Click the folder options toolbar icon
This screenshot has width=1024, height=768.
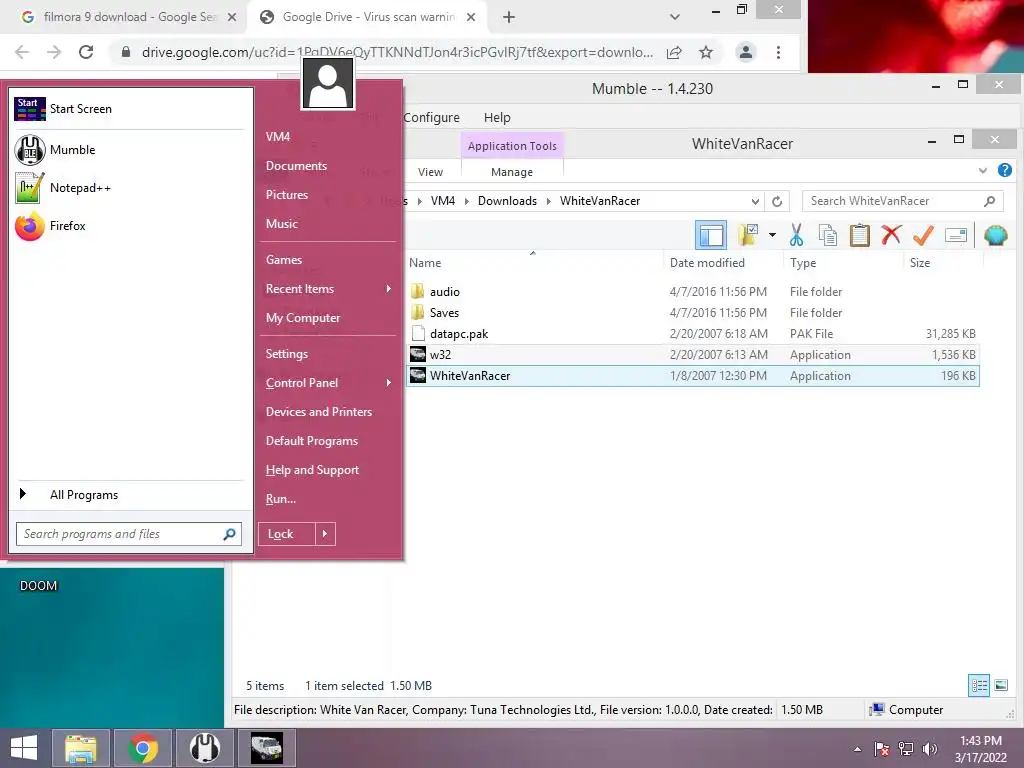coord(748,235)
